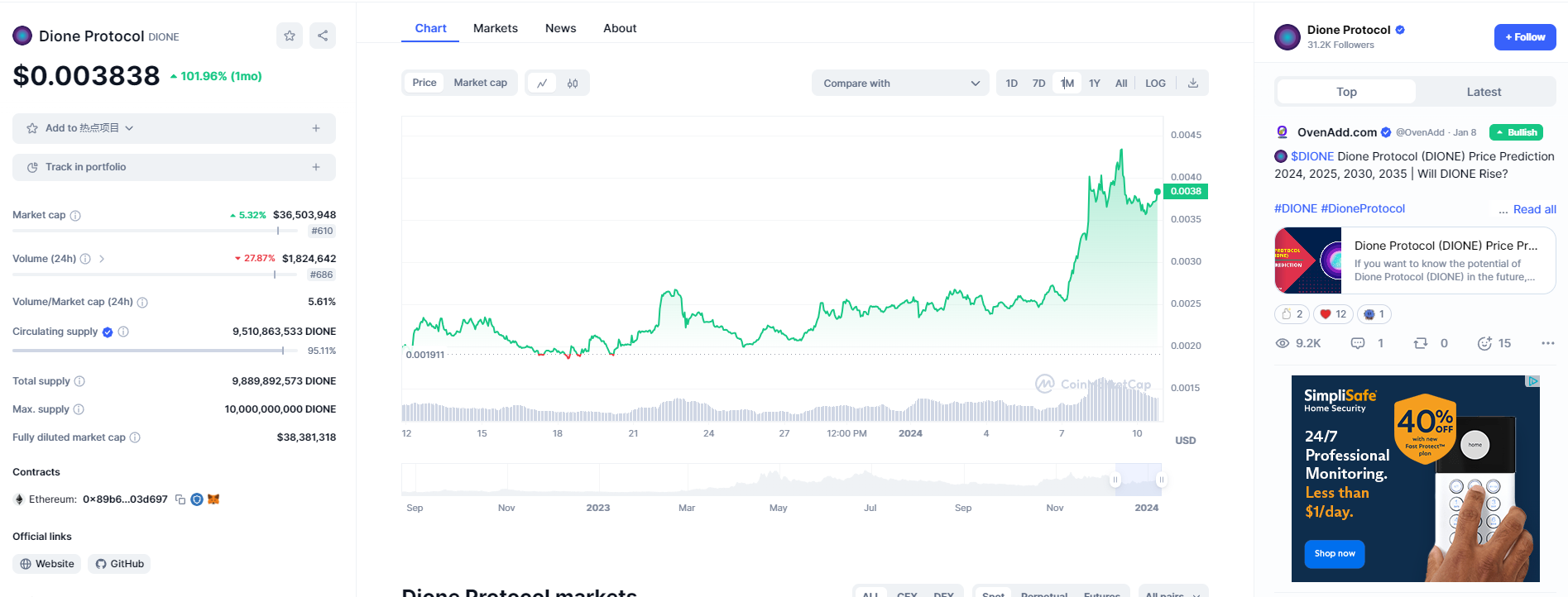Open GitHub official link
Screen dimensions: 1568x597
click(x=120, y=564)
